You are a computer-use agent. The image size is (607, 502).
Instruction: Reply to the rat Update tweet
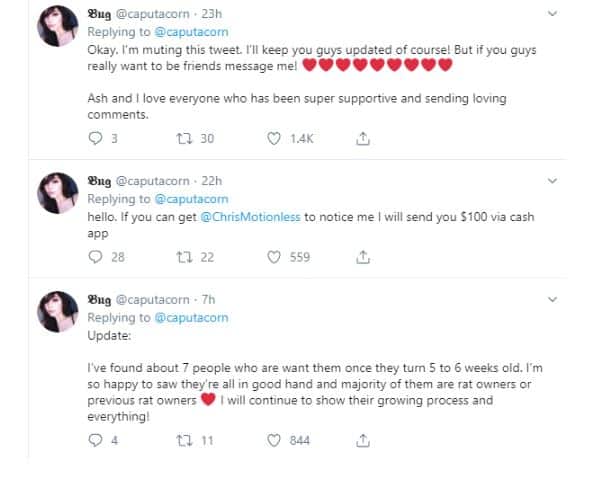[96, 439]
